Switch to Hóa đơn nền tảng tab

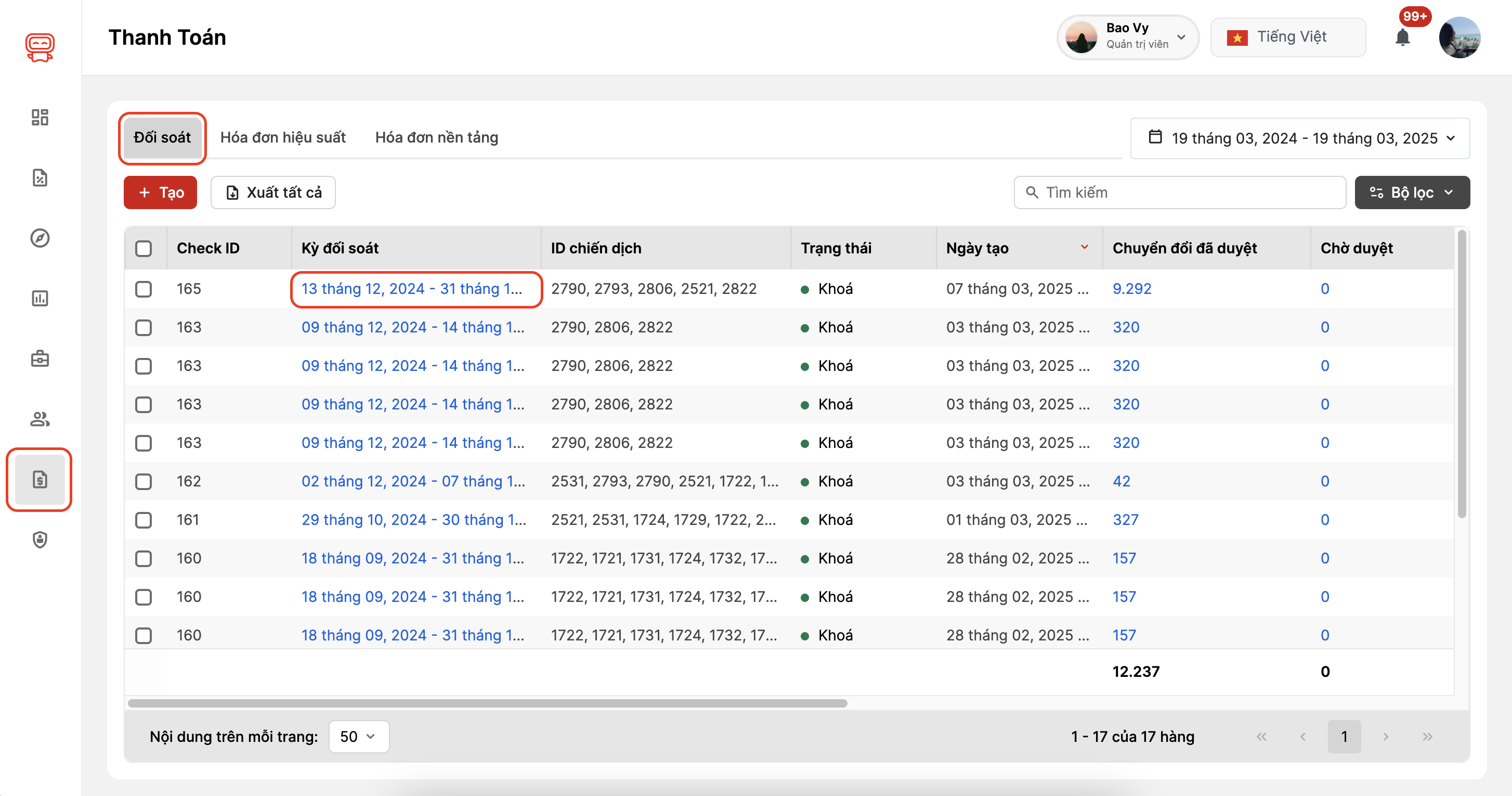pos(437,137)
